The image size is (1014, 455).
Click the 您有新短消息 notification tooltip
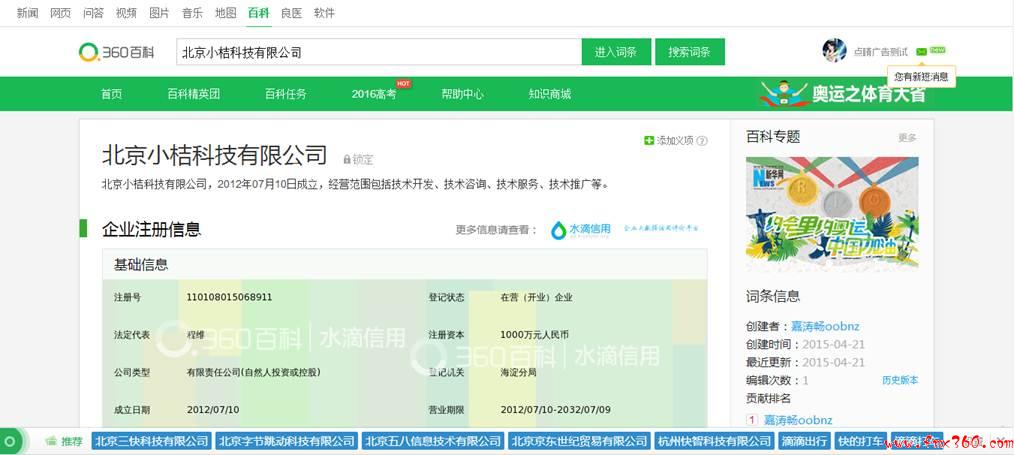[921, 77]
